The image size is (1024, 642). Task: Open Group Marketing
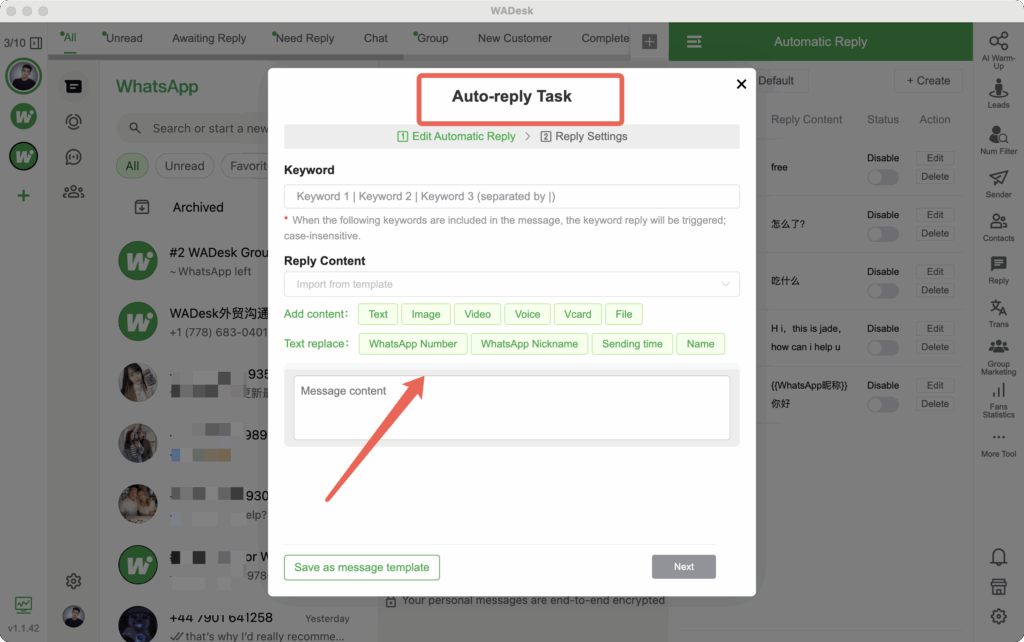click(x=997, y=356)
